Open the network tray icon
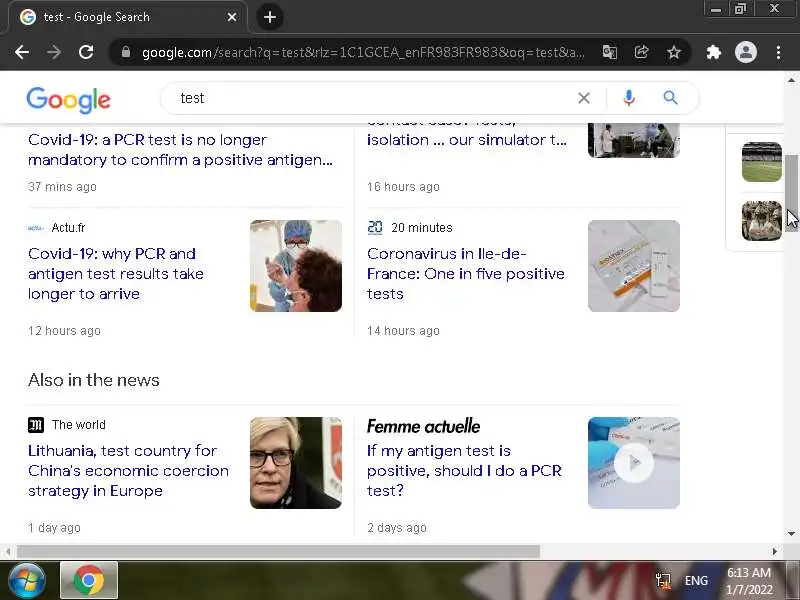Viewport: 800px width, 600px height. [663, 581]
